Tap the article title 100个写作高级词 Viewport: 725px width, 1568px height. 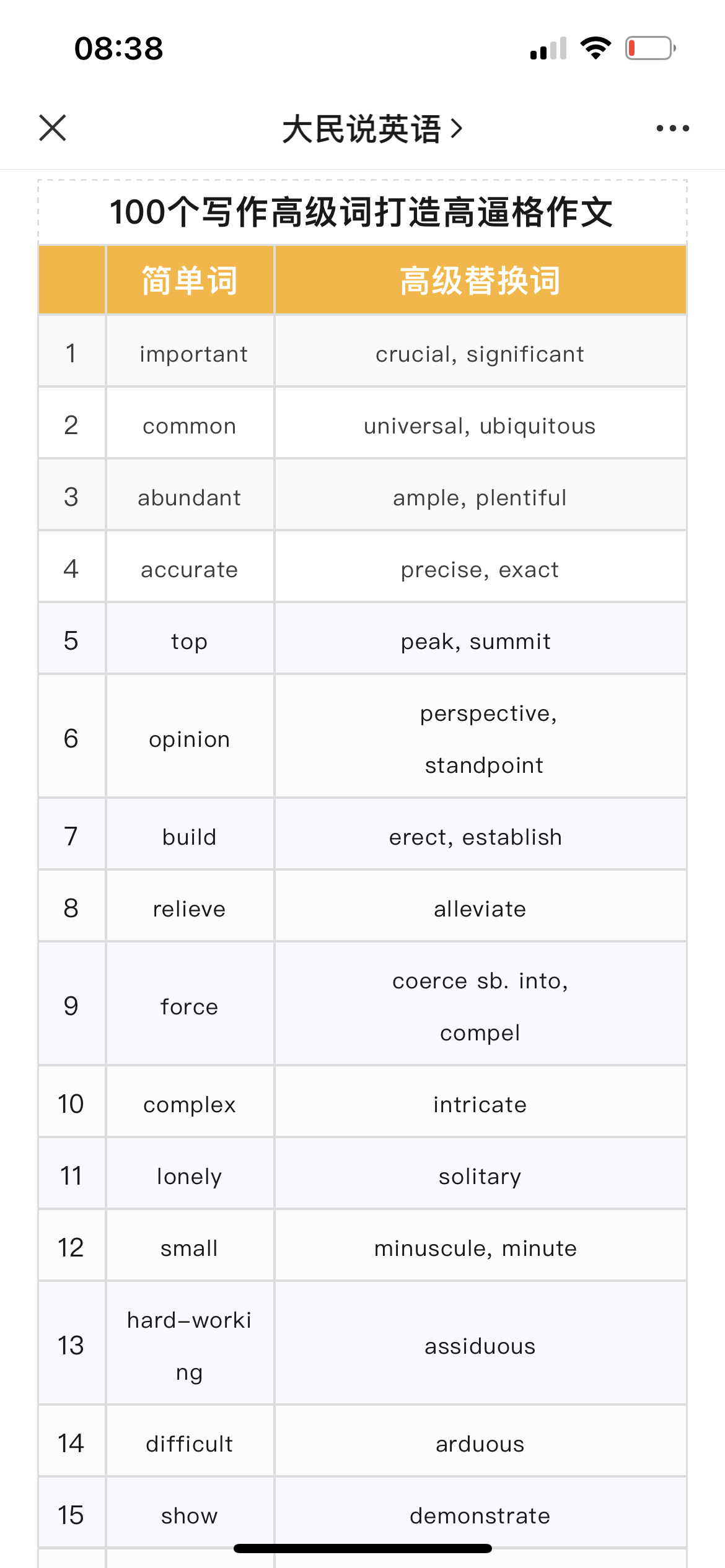pyautogui.click(x=362, y=212)
